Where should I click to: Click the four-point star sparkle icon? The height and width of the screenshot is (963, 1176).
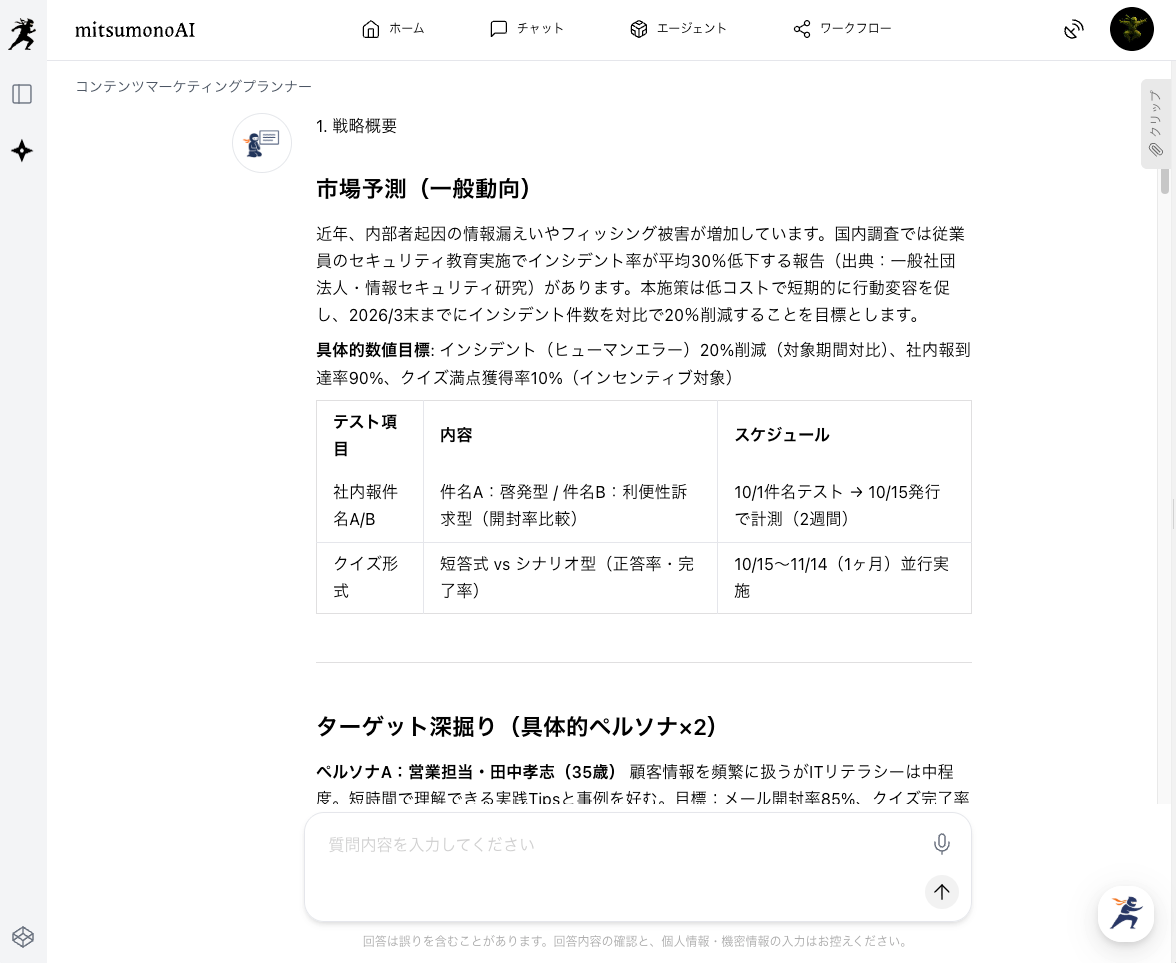coord(22,151)
